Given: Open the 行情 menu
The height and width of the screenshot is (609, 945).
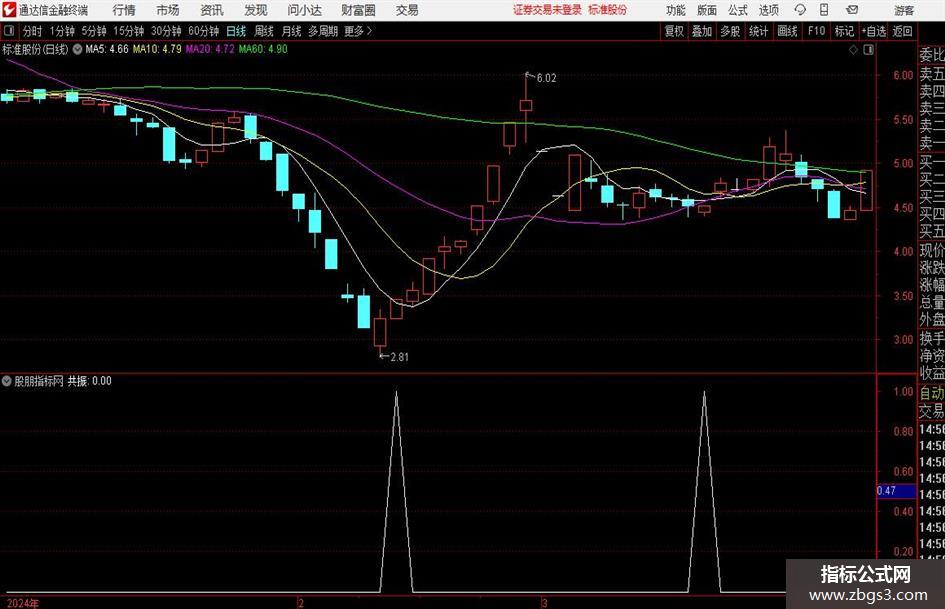Looking at the screenshot, I should click(x=124, y=10).
